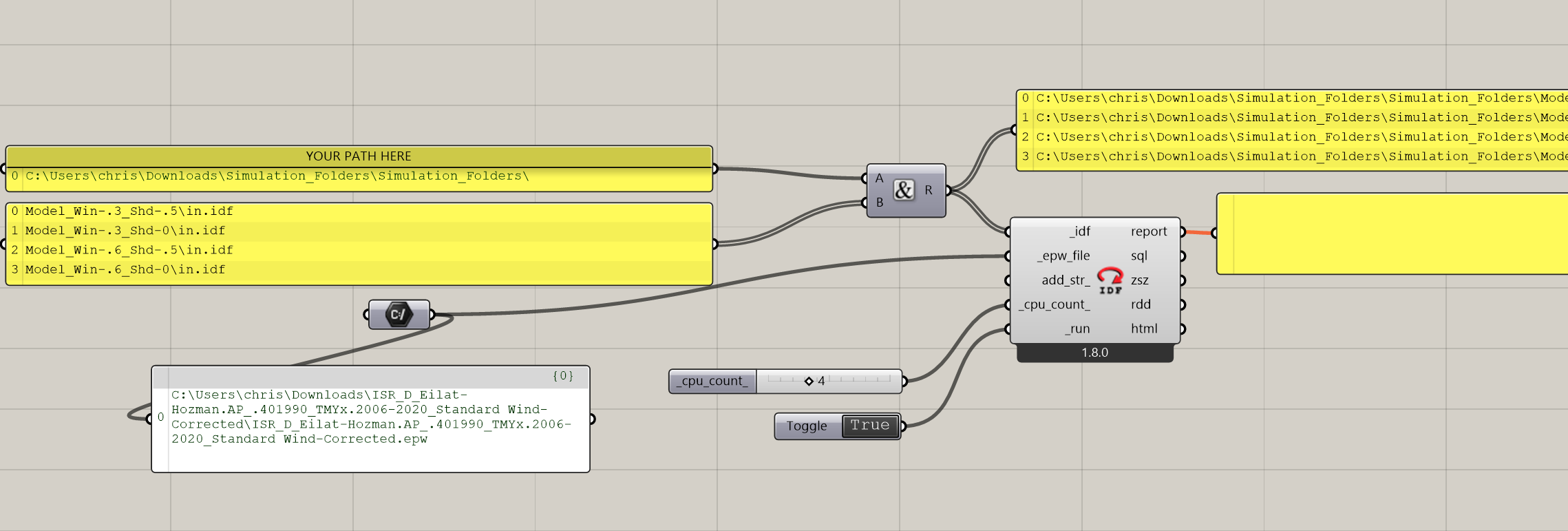Click the Toggle label

(x=807, y=426)
